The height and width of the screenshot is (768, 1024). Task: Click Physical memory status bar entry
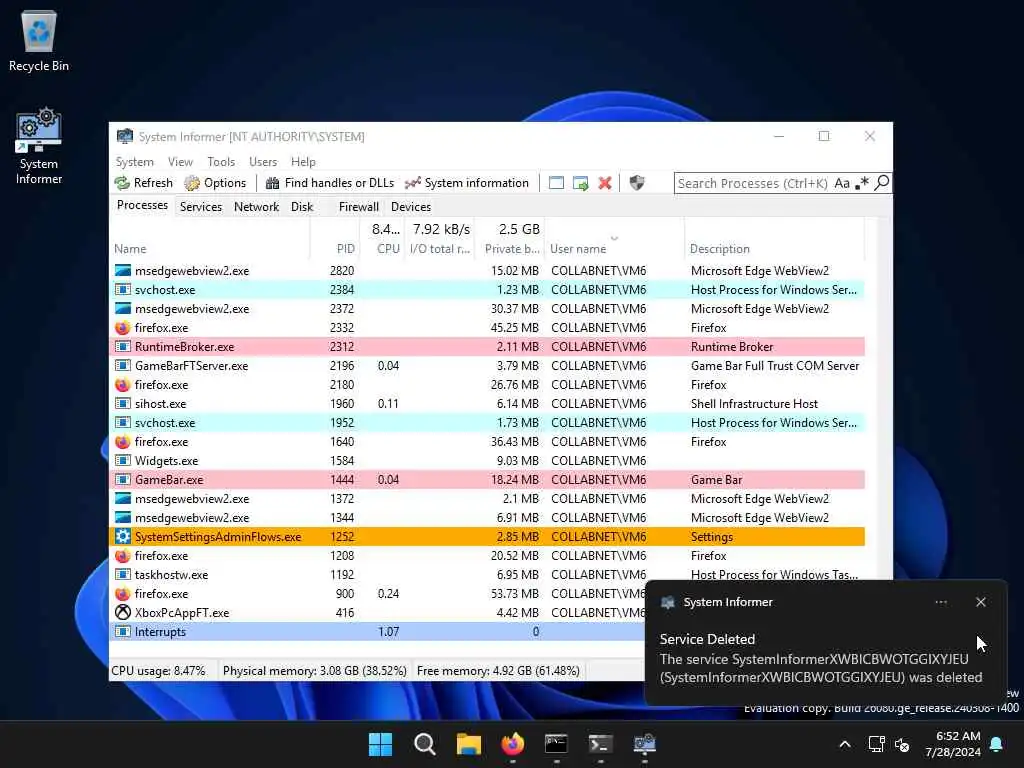pos(314,671)
